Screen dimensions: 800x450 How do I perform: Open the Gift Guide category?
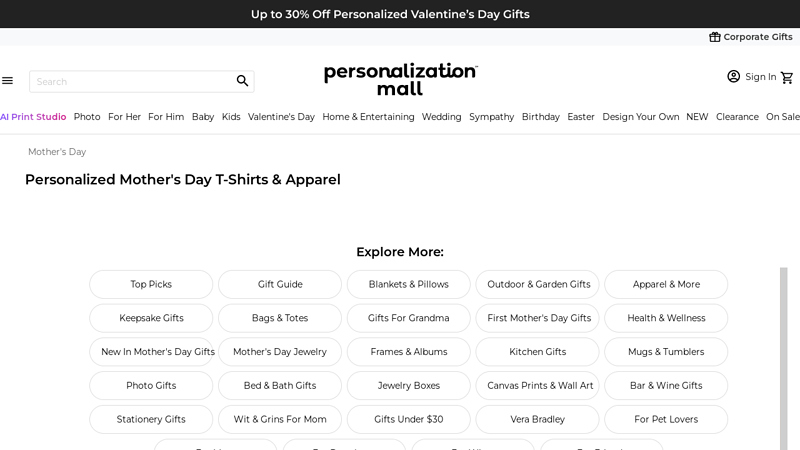tap(280, 284)
